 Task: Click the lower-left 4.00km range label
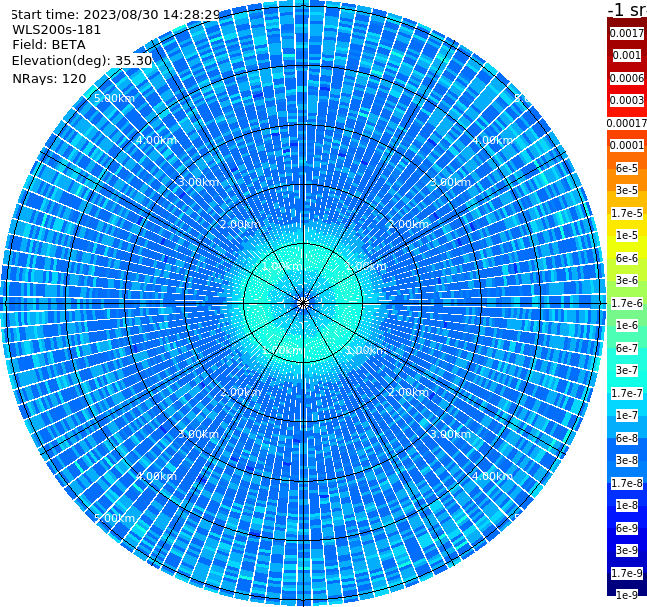[156, 476]
